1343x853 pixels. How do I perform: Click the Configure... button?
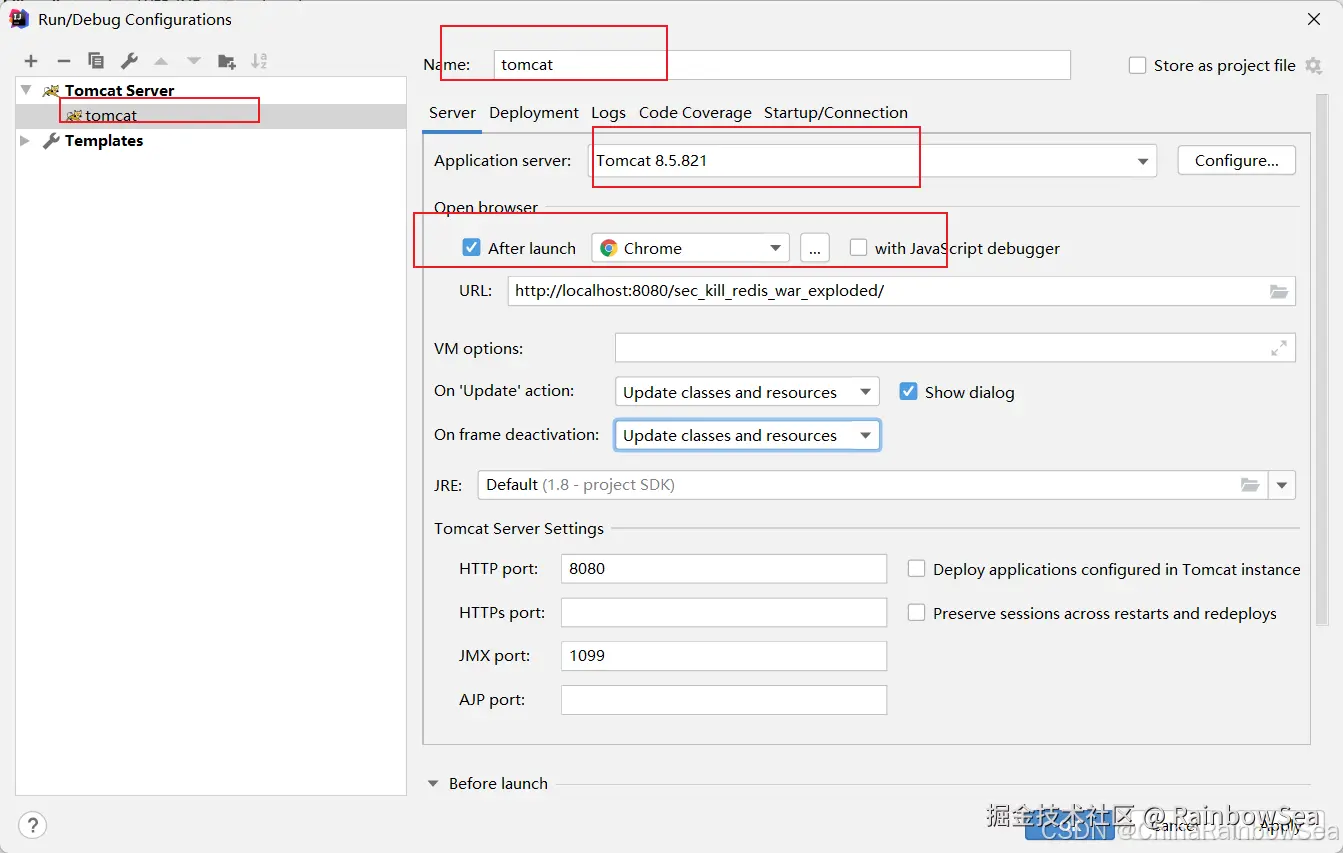[x=1236, y=160]
